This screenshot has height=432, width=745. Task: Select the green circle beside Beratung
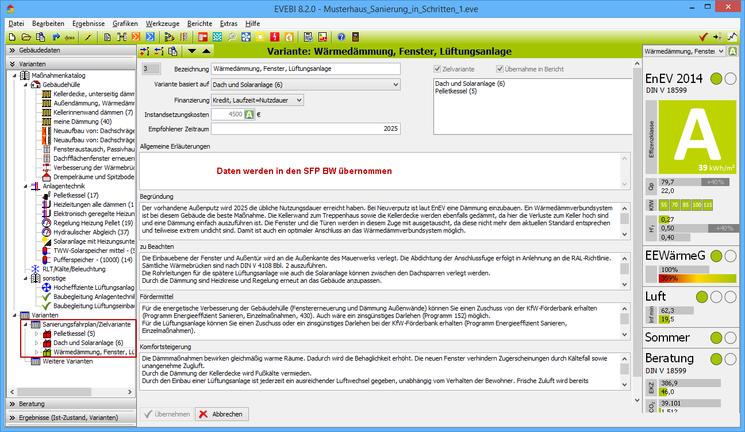(x=716, y=359)
